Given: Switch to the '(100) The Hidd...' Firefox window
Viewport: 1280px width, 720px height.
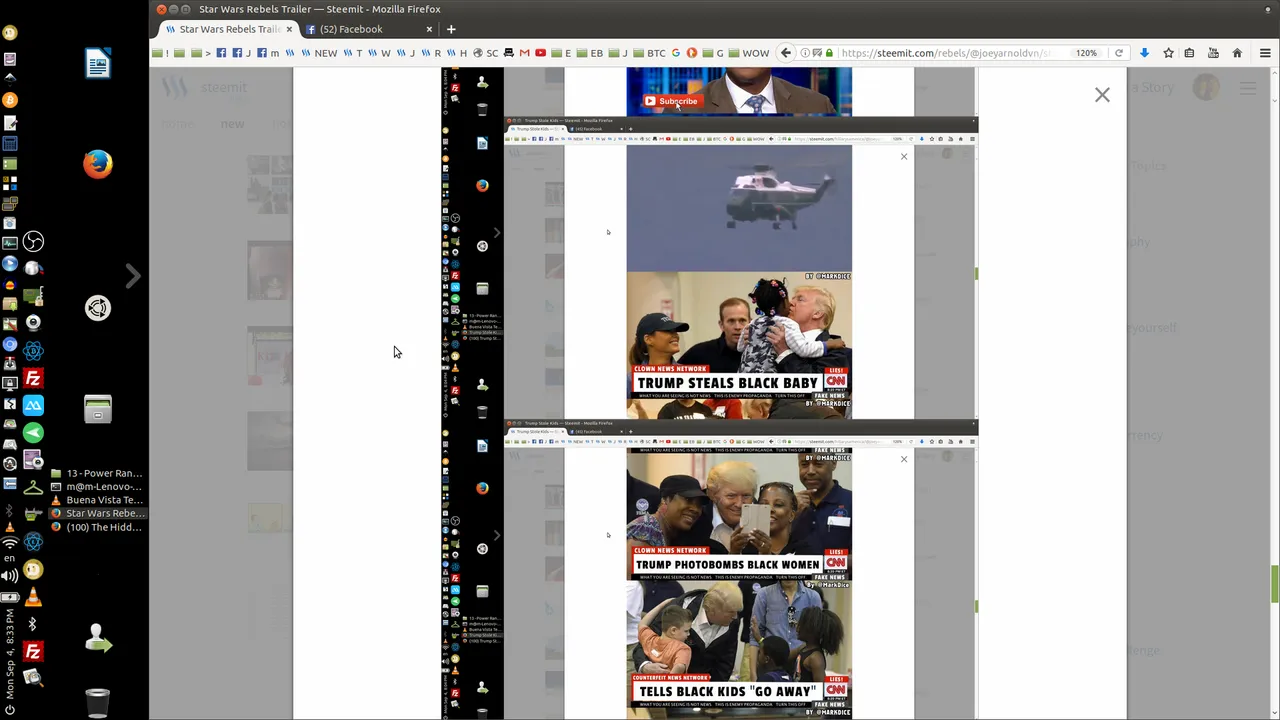Looking at the screenshot, I should click(97, 527).
